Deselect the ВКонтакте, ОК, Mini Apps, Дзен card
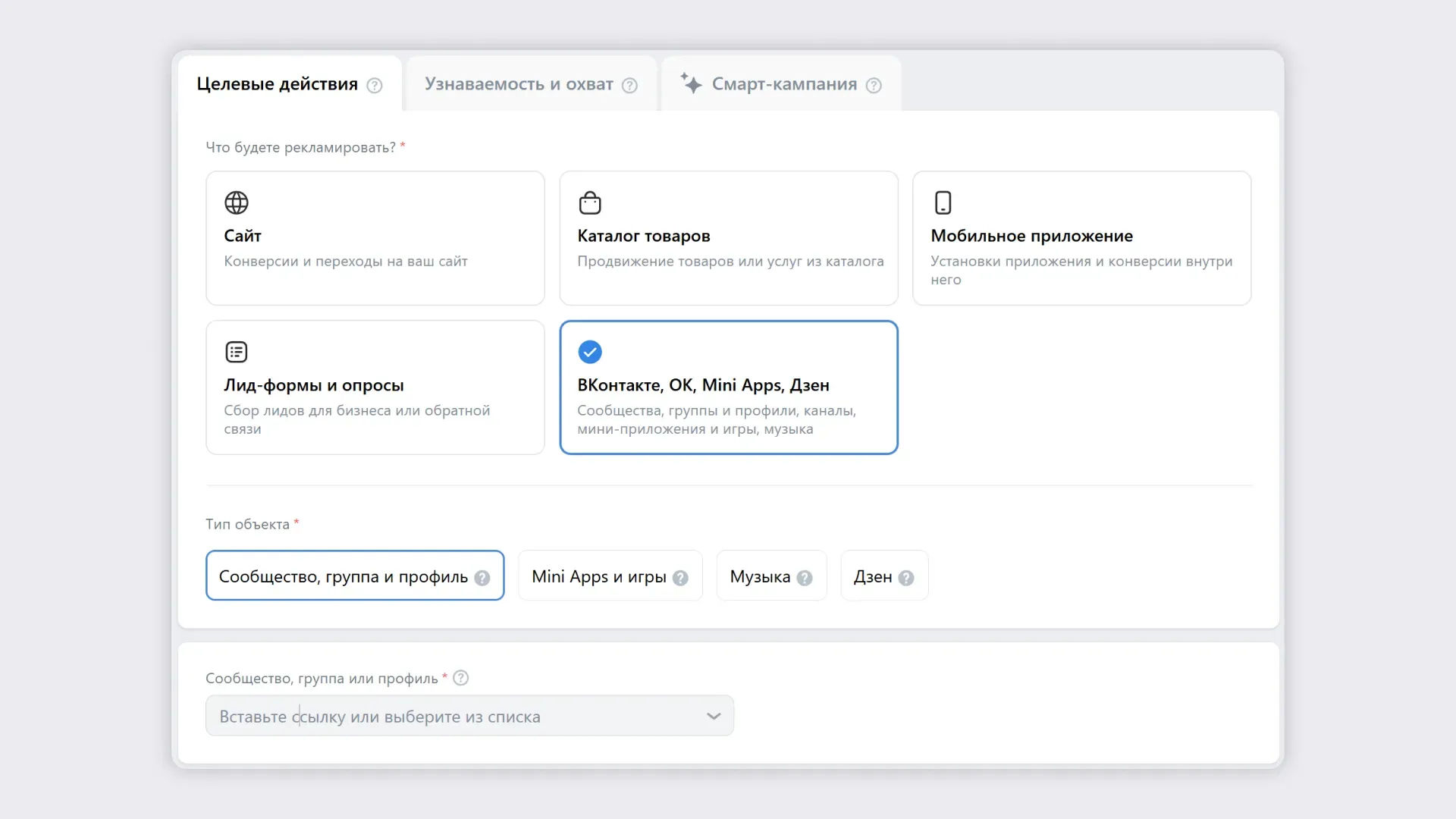 pyautogui.click(x=728, y=388)
